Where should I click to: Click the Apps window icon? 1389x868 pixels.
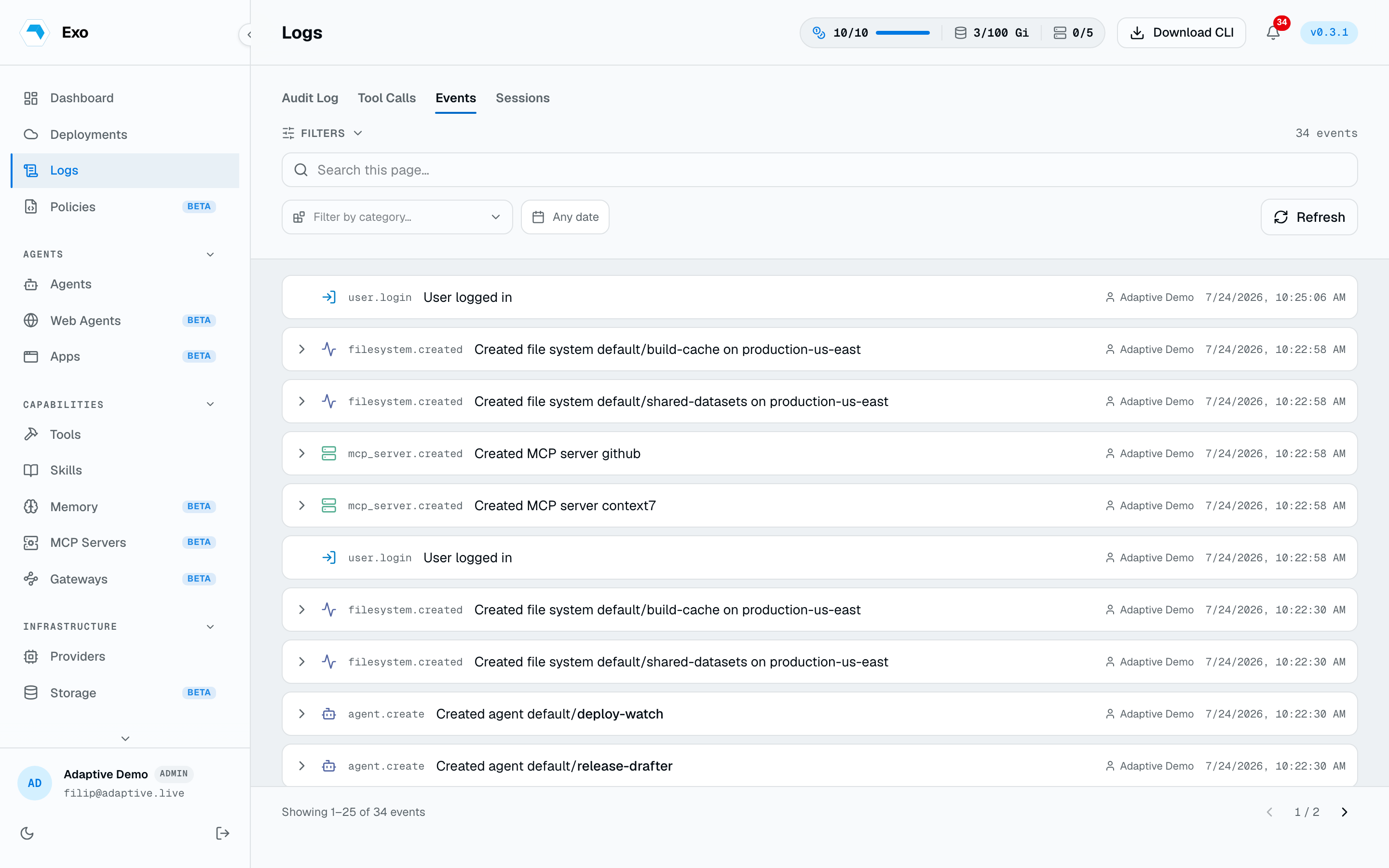[31, 356]
